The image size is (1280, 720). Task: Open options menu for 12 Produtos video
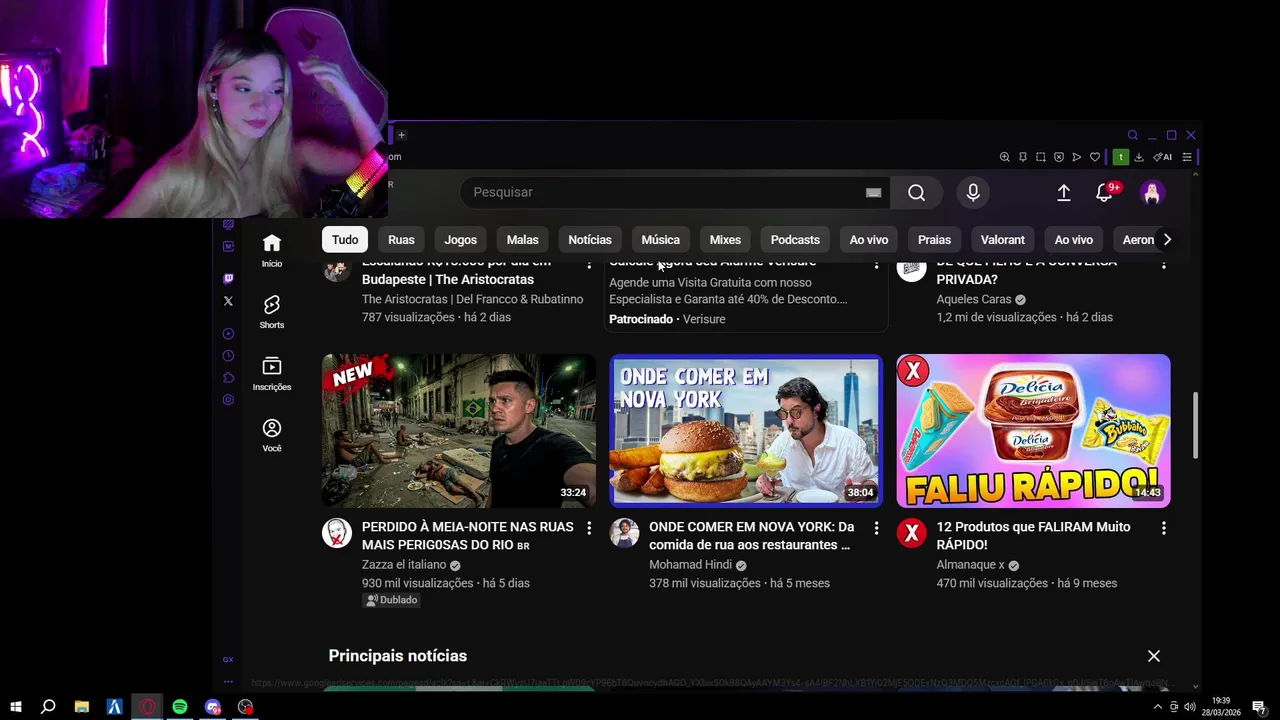1163,528
